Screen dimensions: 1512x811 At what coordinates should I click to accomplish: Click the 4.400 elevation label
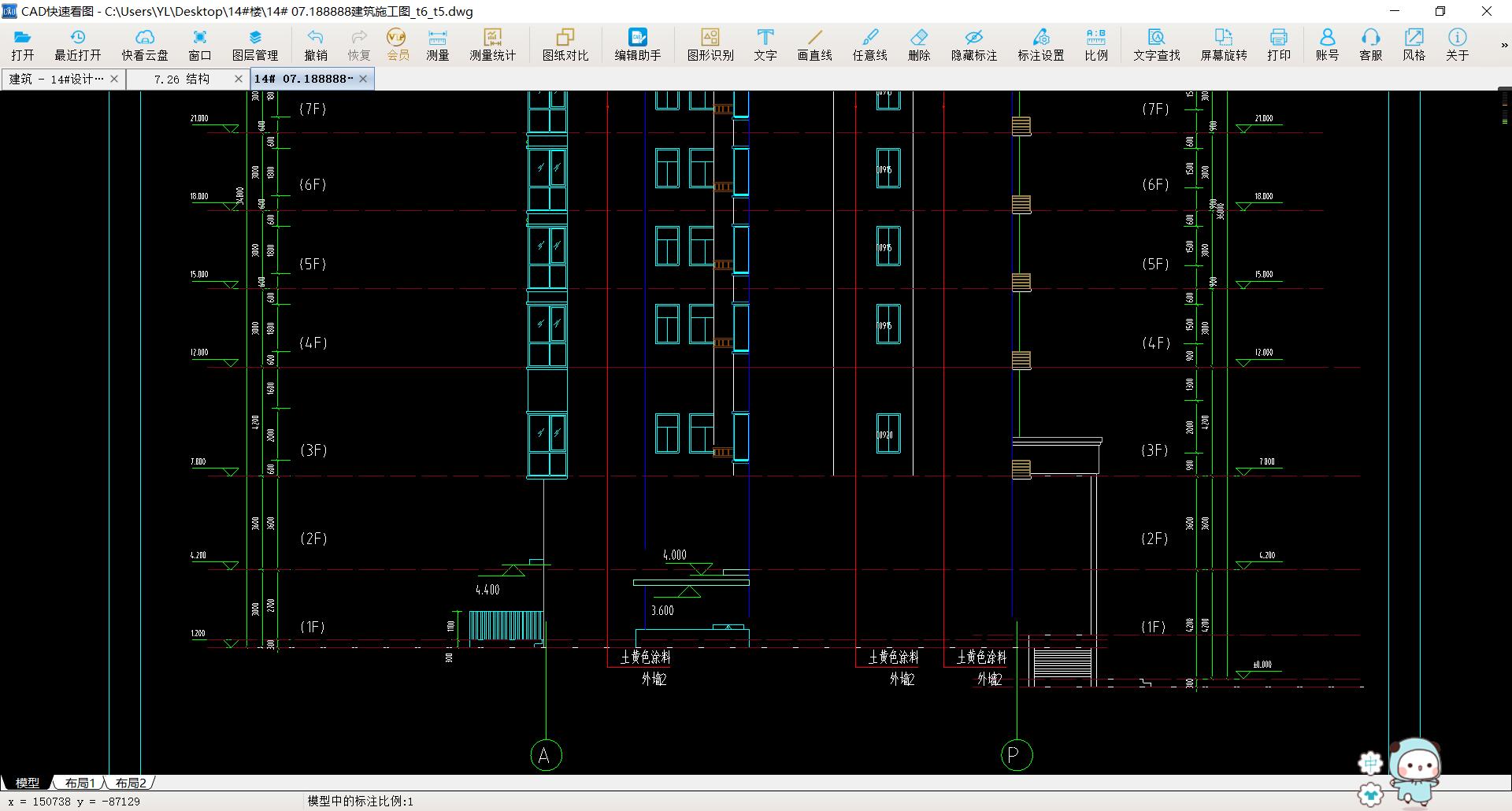pyautogui.click(x=487, y=590)
